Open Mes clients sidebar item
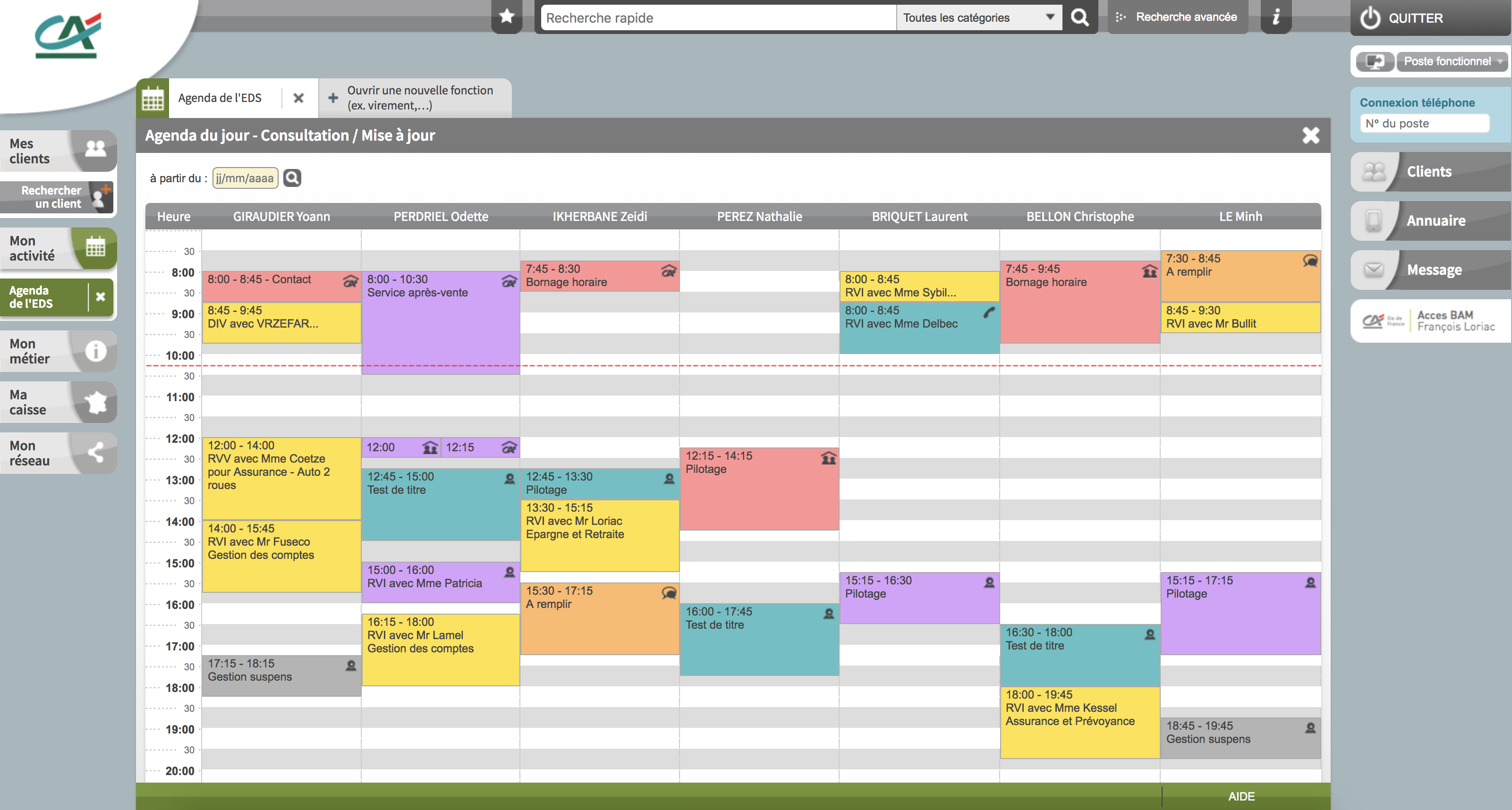The image size is (1512, 810). [x=58, y=151]
